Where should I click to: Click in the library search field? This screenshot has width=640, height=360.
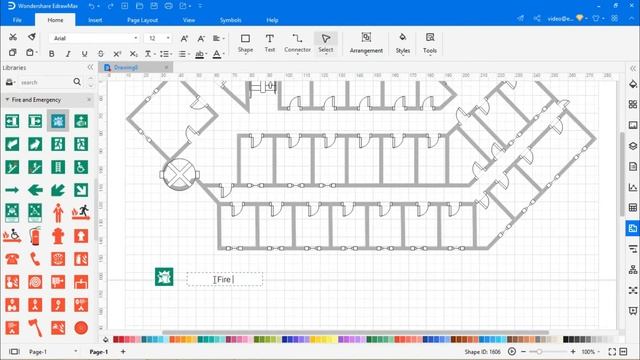coord(45,82)
